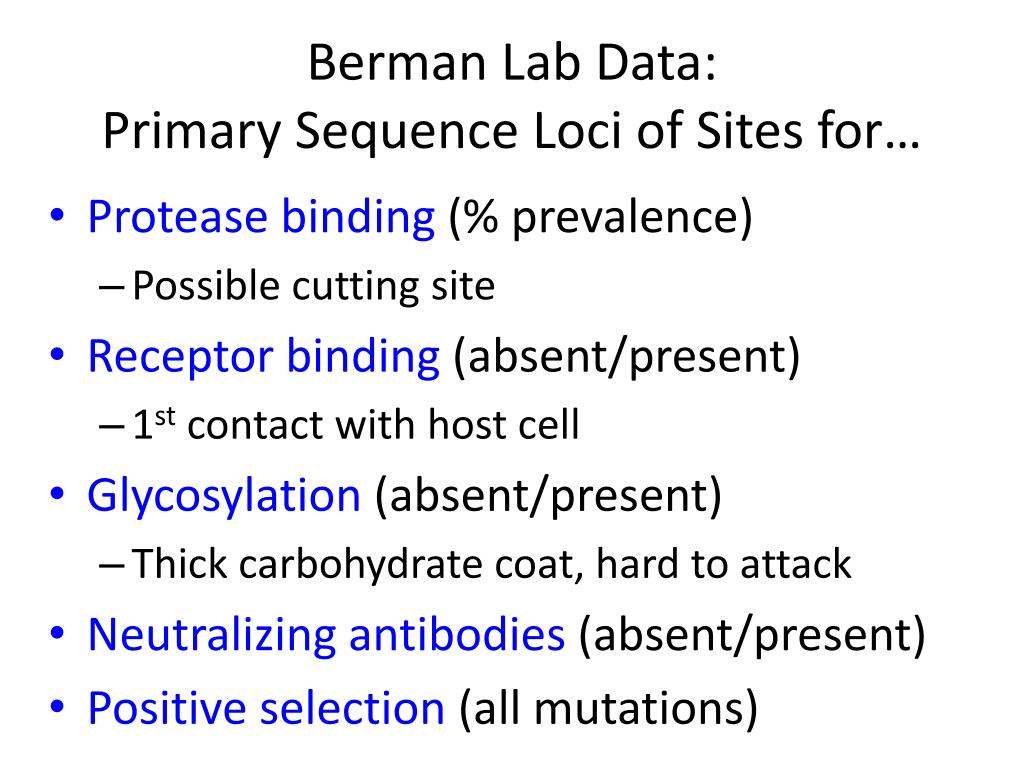Click the dash before "Possible cutting site"

pyautogui.click(x=113, y=288)
